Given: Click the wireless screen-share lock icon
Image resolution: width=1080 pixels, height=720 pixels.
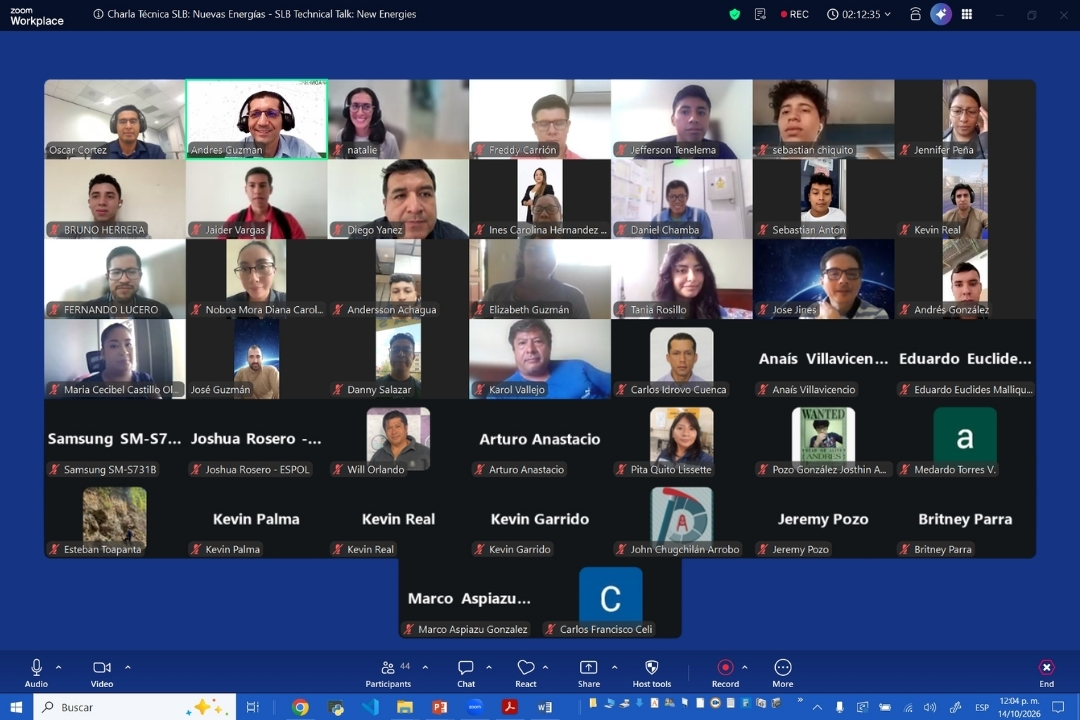Looking at the screenshot, I should click(915, 14).
